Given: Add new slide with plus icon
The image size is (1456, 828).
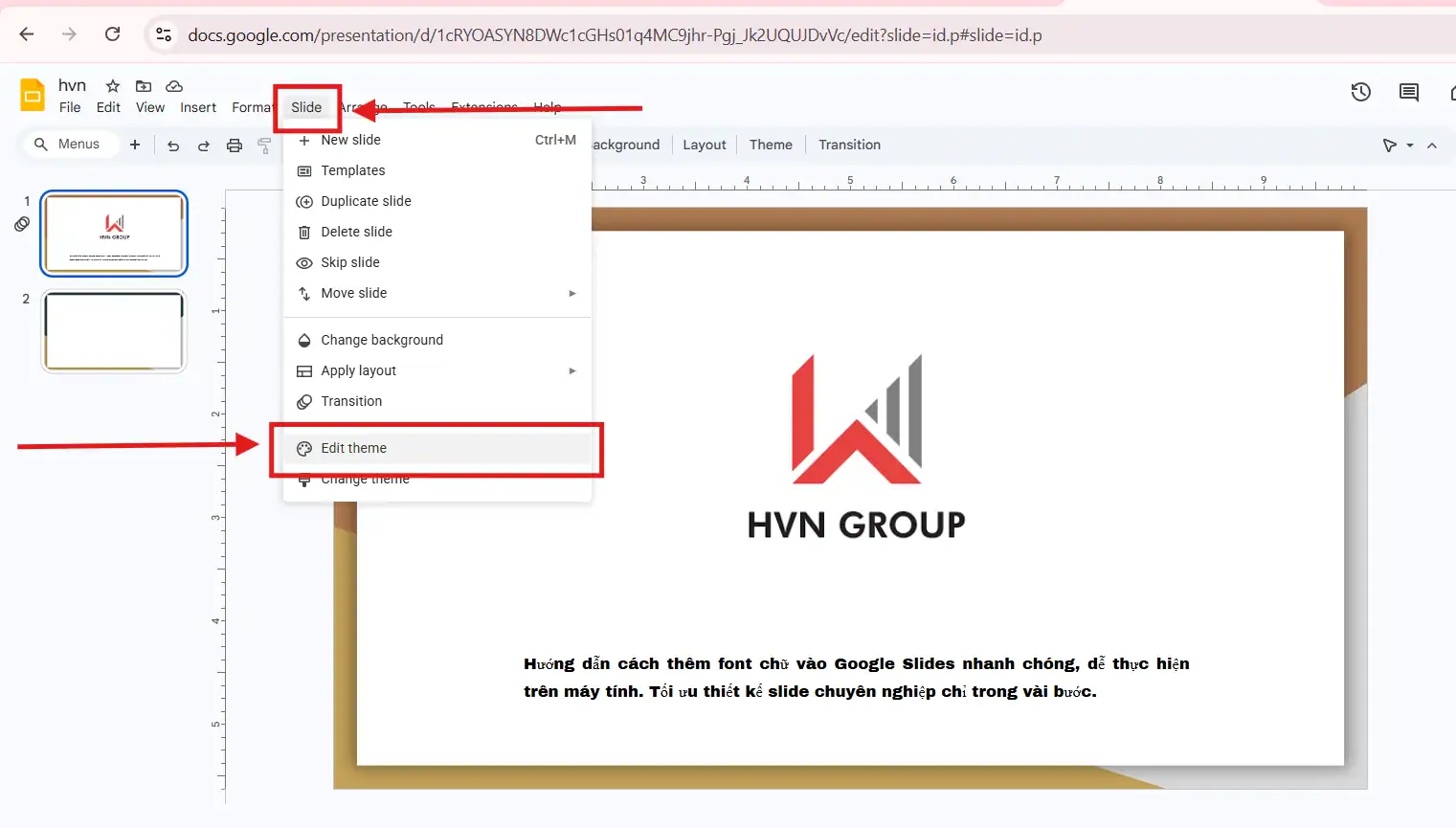Looking at the screenshot, I should pyautogui.click(x=135, y=145).
